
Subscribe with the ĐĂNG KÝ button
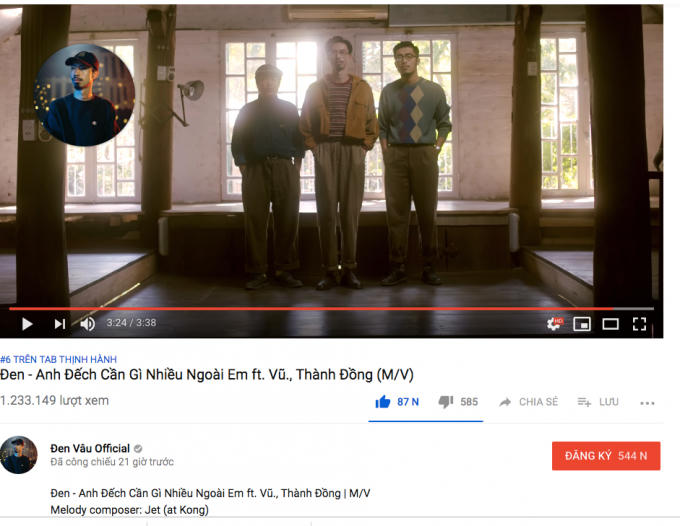coord(606,456)
